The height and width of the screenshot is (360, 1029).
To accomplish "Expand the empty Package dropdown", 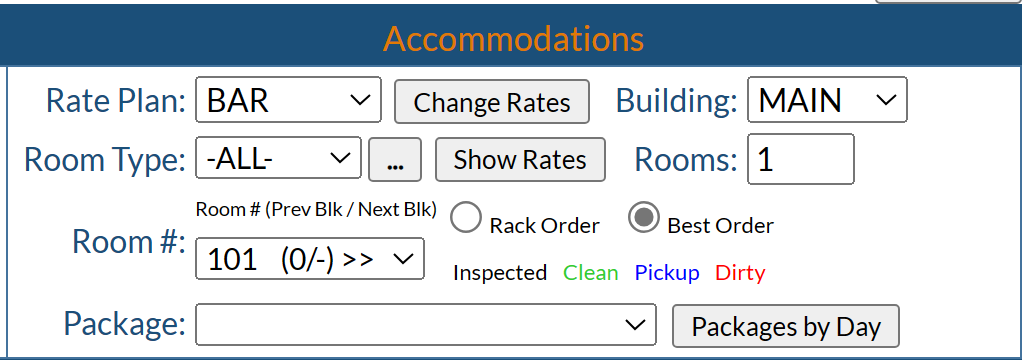I will click(425, 324).
